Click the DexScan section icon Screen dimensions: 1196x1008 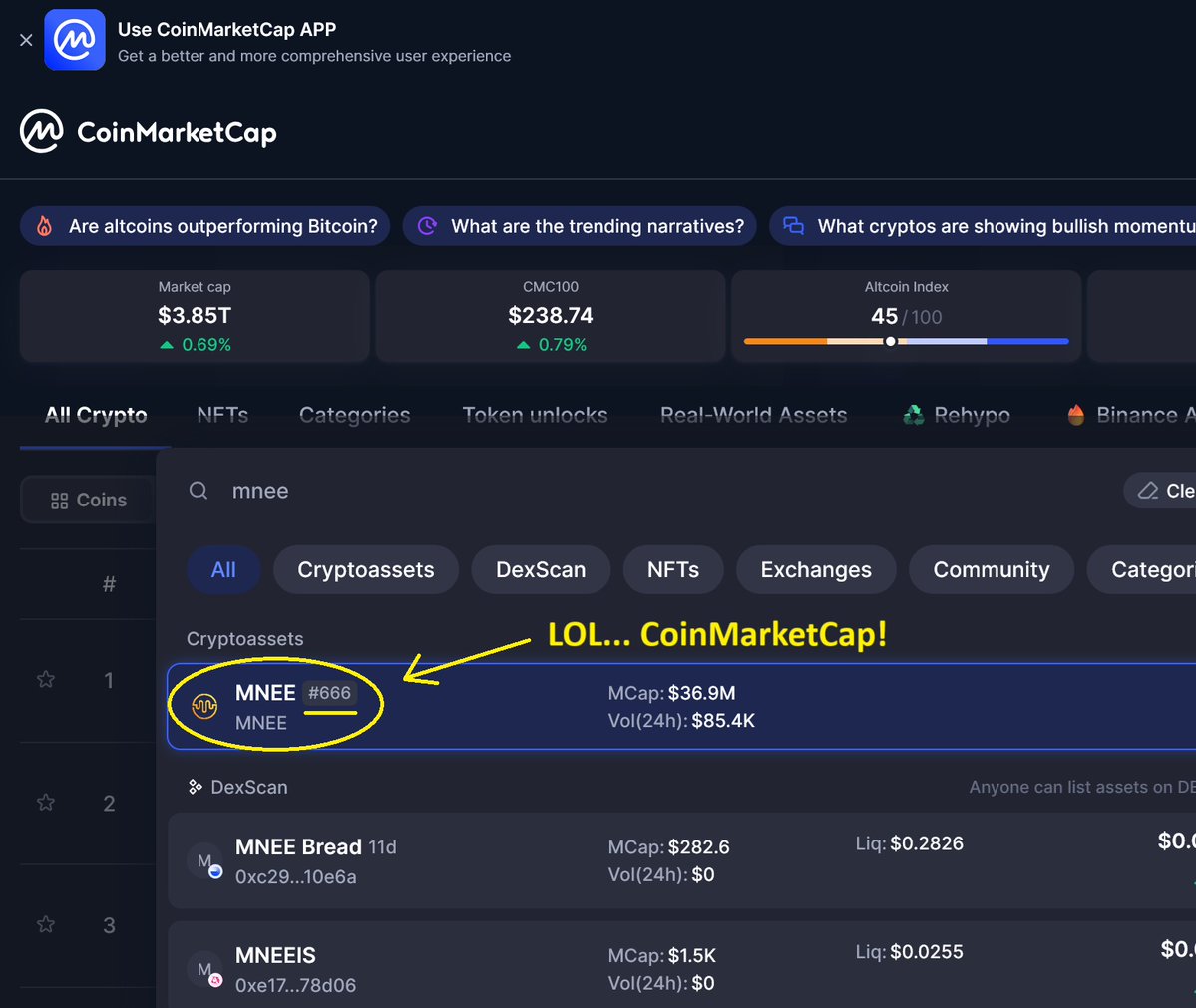(196, 786)
